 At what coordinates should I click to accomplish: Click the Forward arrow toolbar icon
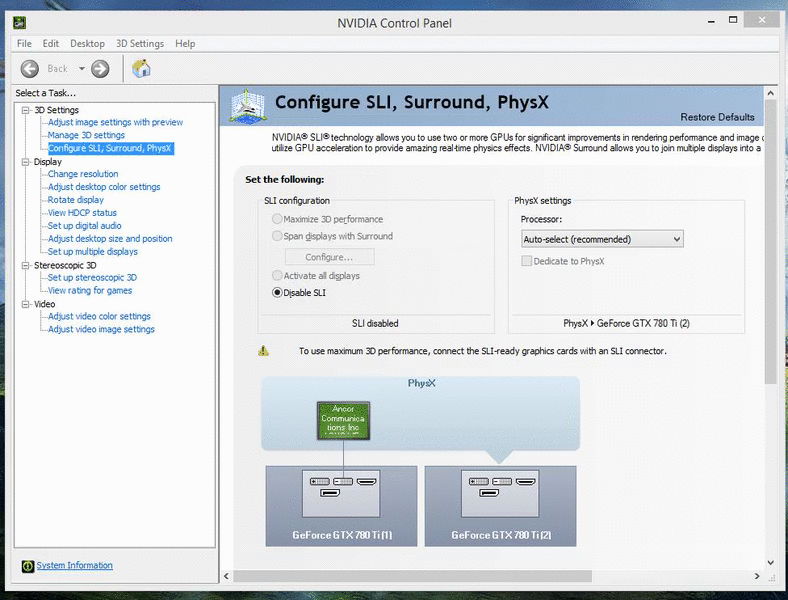click(x=100, y=69)
